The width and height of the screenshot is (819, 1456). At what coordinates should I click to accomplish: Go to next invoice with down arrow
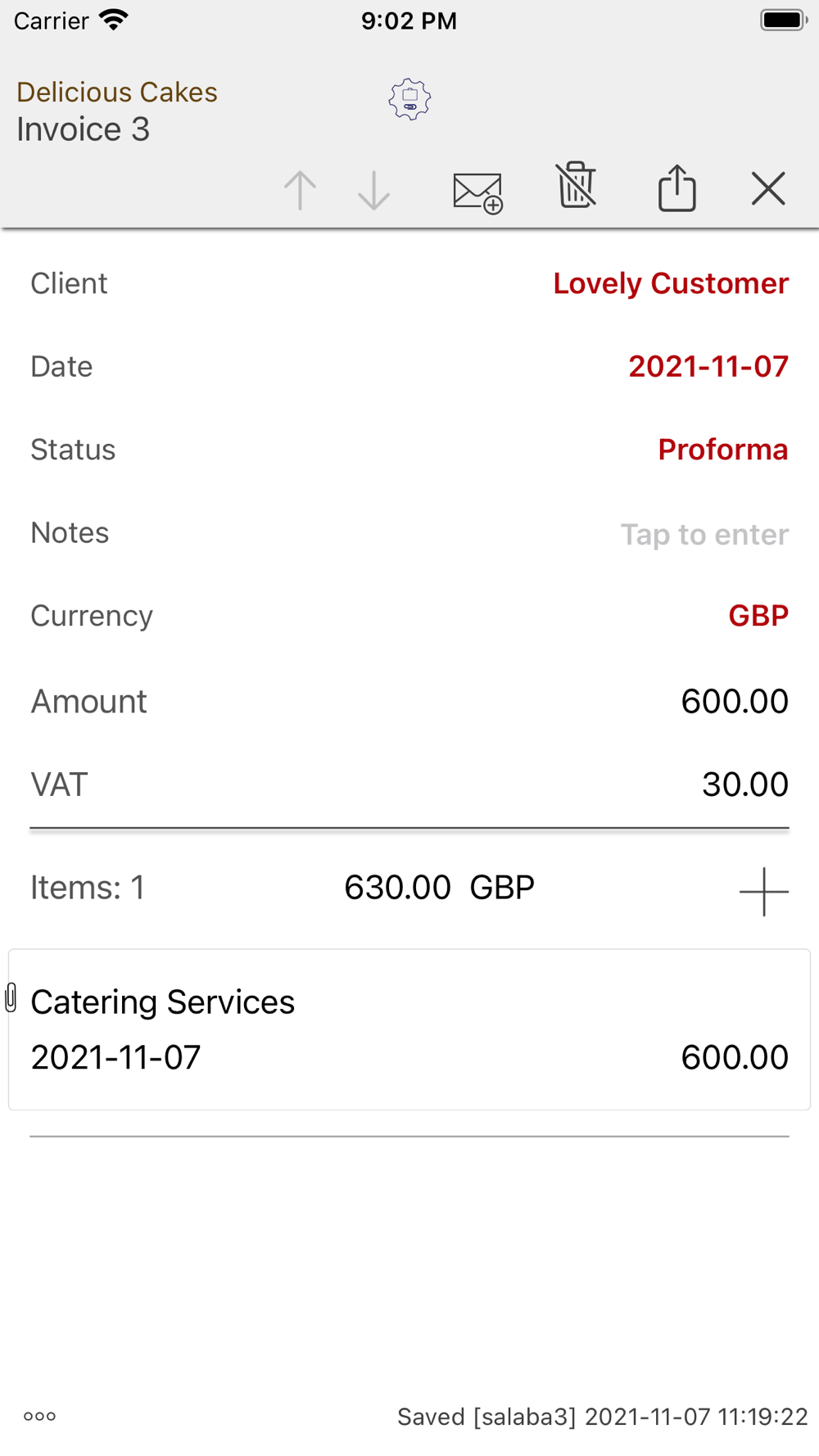click(x=373, y=191)
